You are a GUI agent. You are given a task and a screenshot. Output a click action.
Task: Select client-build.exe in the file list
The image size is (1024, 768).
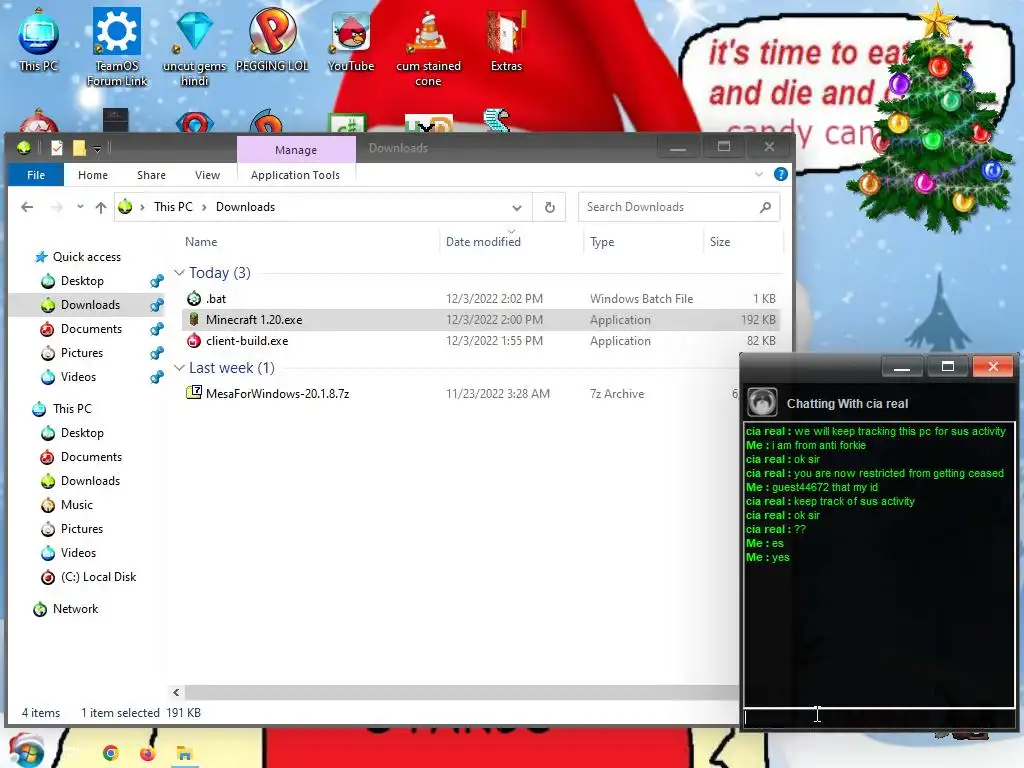click(x=480, y=340)
